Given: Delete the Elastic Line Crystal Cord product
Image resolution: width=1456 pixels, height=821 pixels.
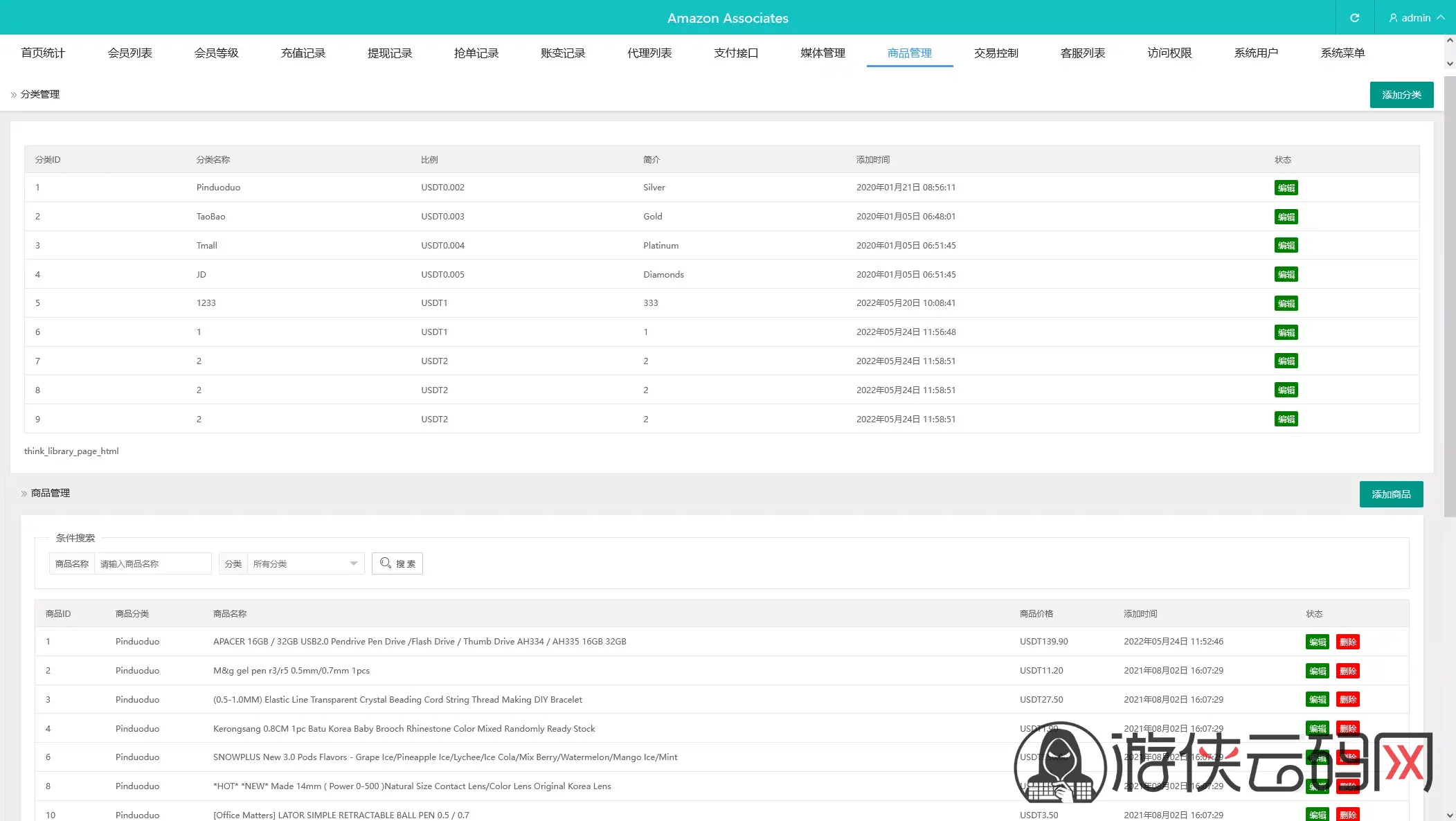Looking at the screenshot, I should (1347, 700).
